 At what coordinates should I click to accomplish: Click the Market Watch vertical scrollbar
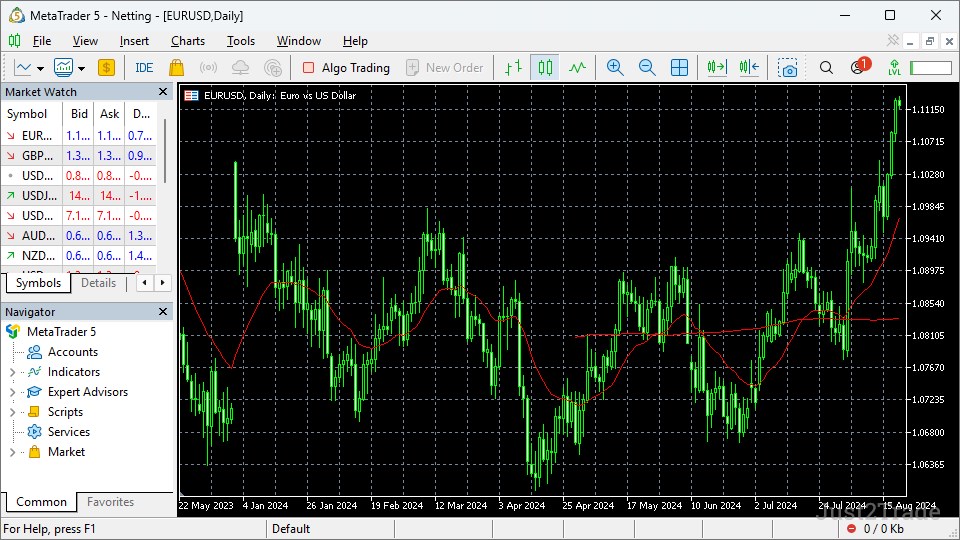[165, 151]
